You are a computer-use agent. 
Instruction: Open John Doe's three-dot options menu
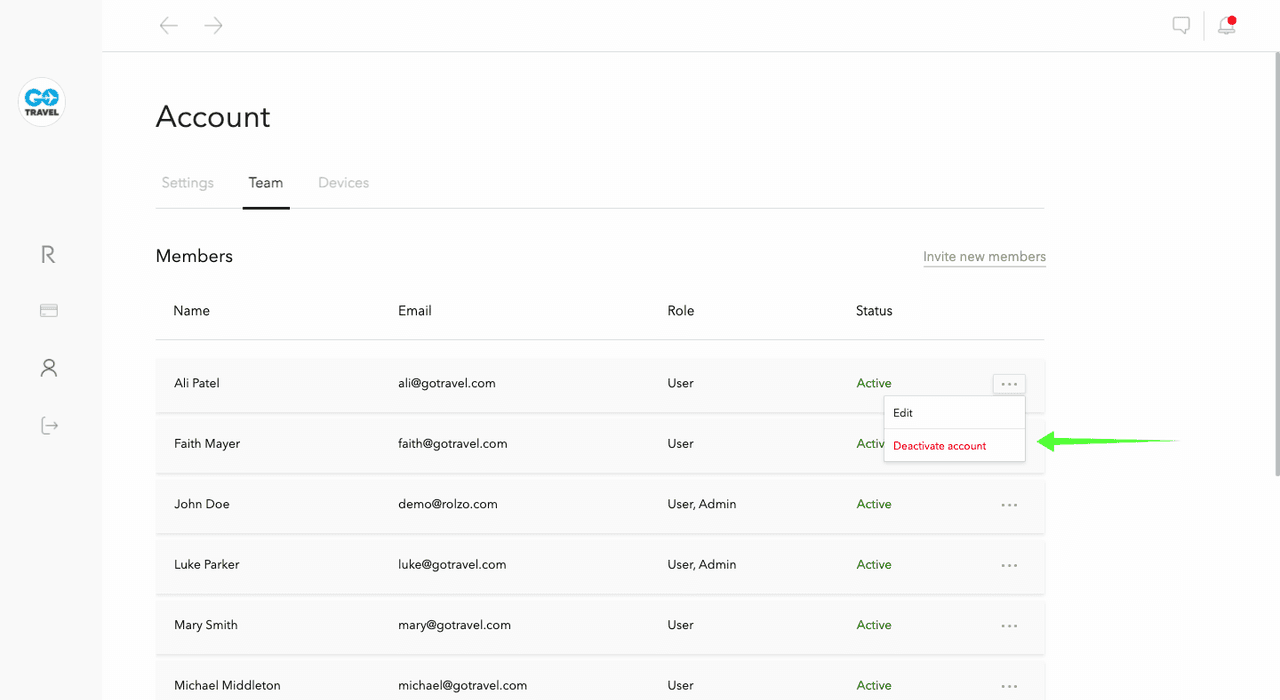click(1009, 505)
